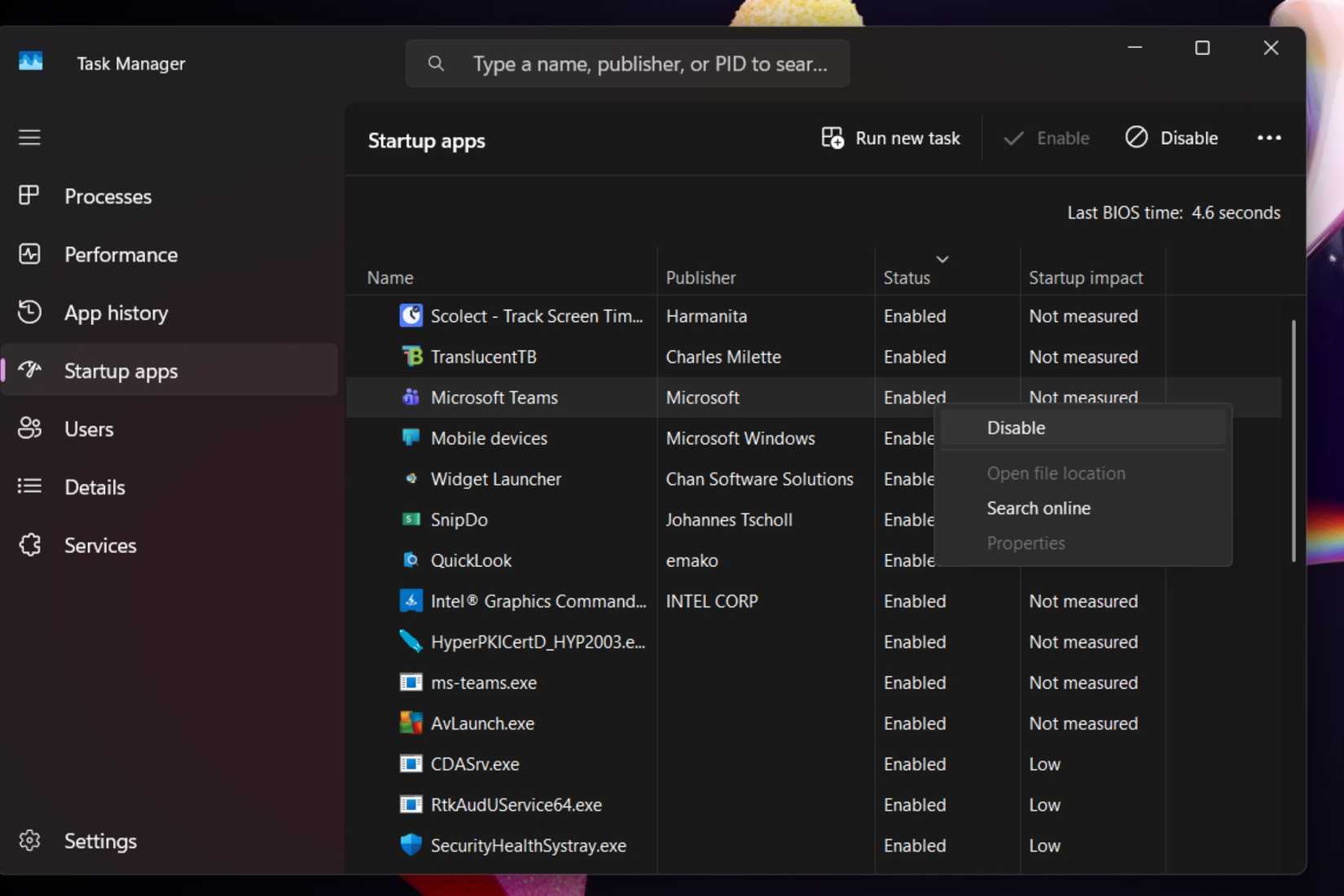
Task: Select Open file location in the context menu
Action: 1083,473
